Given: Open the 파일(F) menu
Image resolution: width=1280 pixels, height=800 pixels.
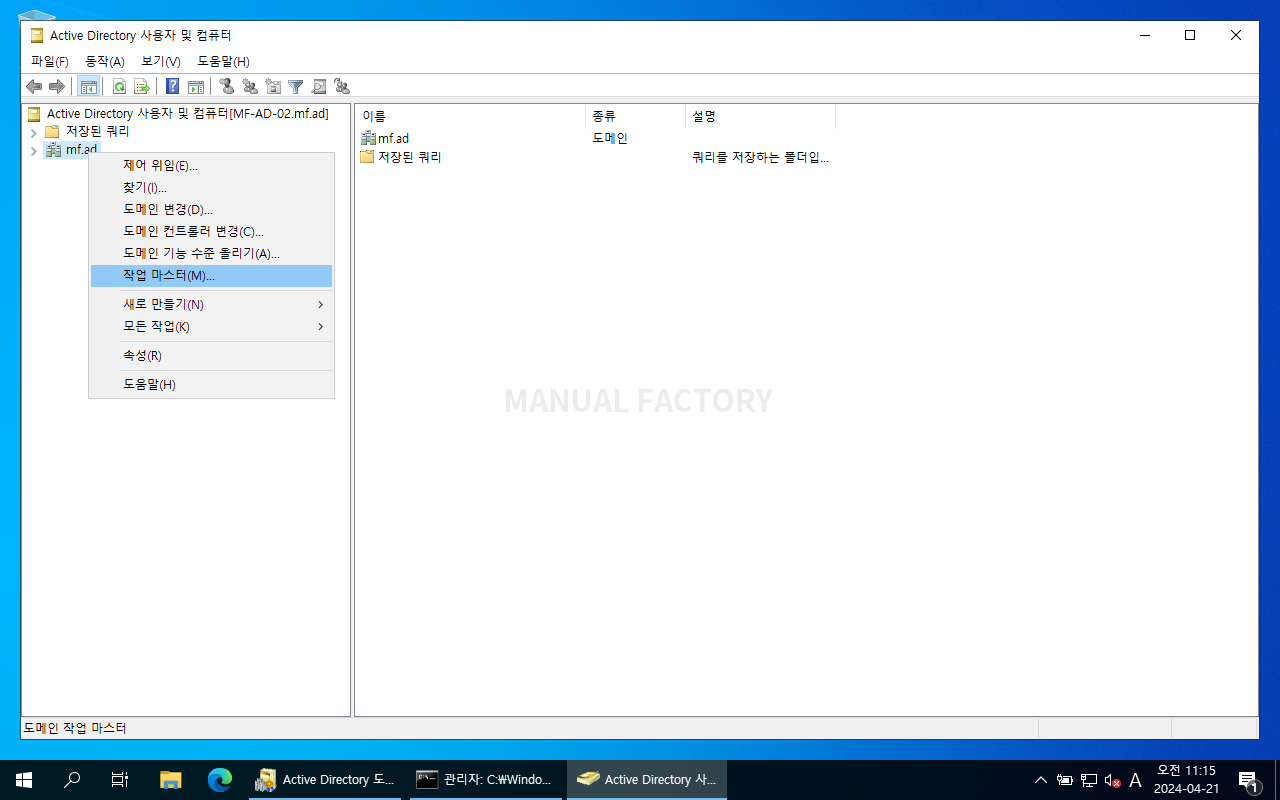Looking at the screenshot, I should pos(49,62).
